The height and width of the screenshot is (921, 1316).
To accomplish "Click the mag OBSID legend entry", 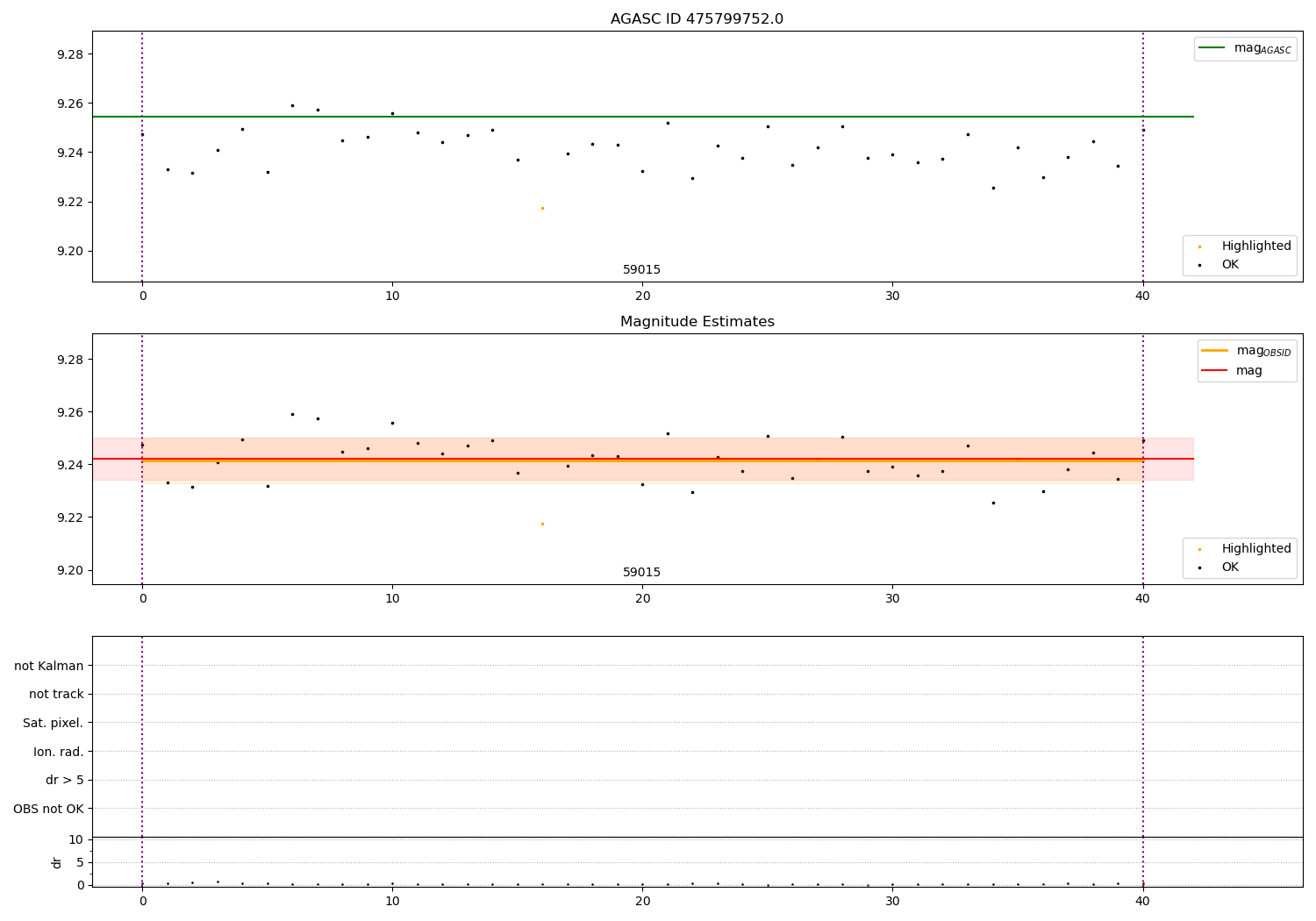I will 1247,351.
